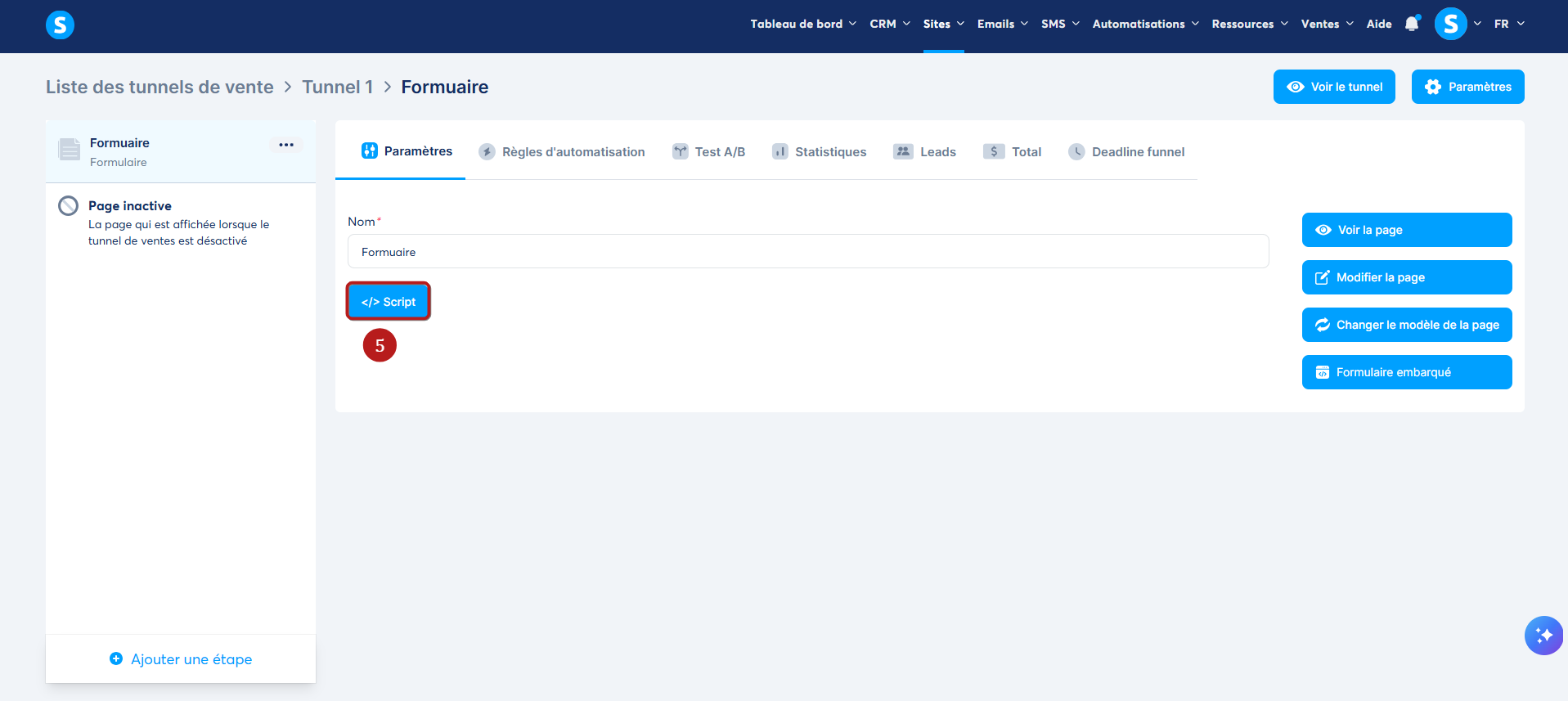Click the Formuaire step page icon

point(70,149)
